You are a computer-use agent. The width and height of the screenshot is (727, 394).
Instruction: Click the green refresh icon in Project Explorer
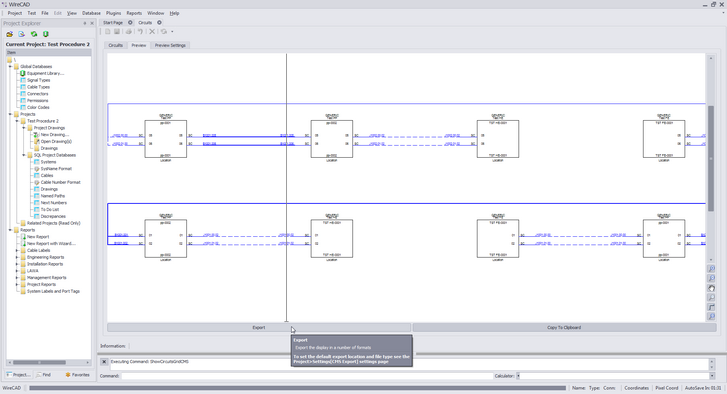coord(34,34)
